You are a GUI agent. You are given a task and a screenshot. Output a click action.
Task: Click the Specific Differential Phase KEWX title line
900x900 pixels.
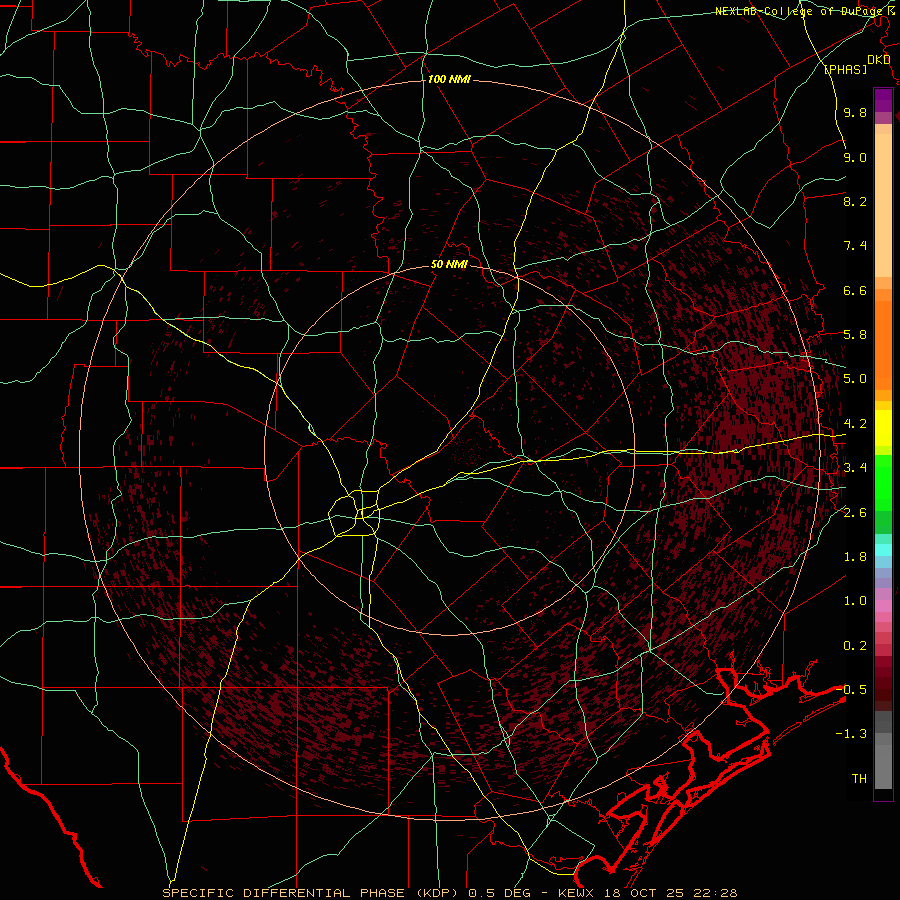click(x=449, y=893)
